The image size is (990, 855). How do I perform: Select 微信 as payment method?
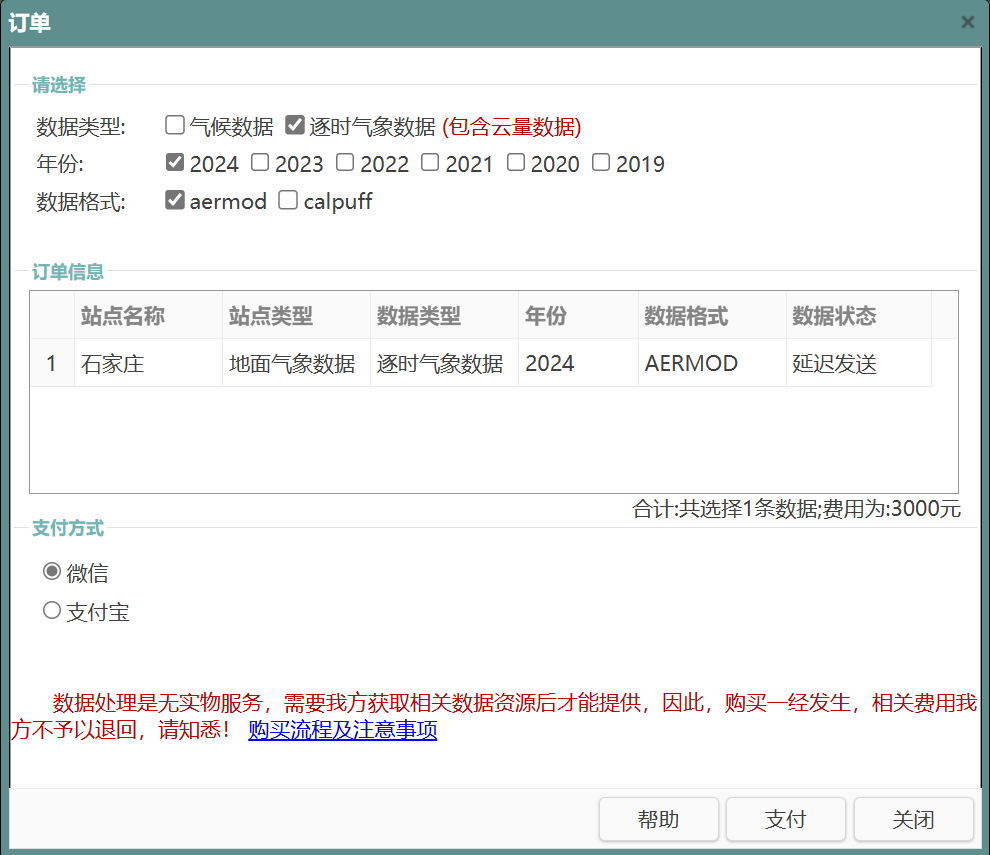click(52, 572)
